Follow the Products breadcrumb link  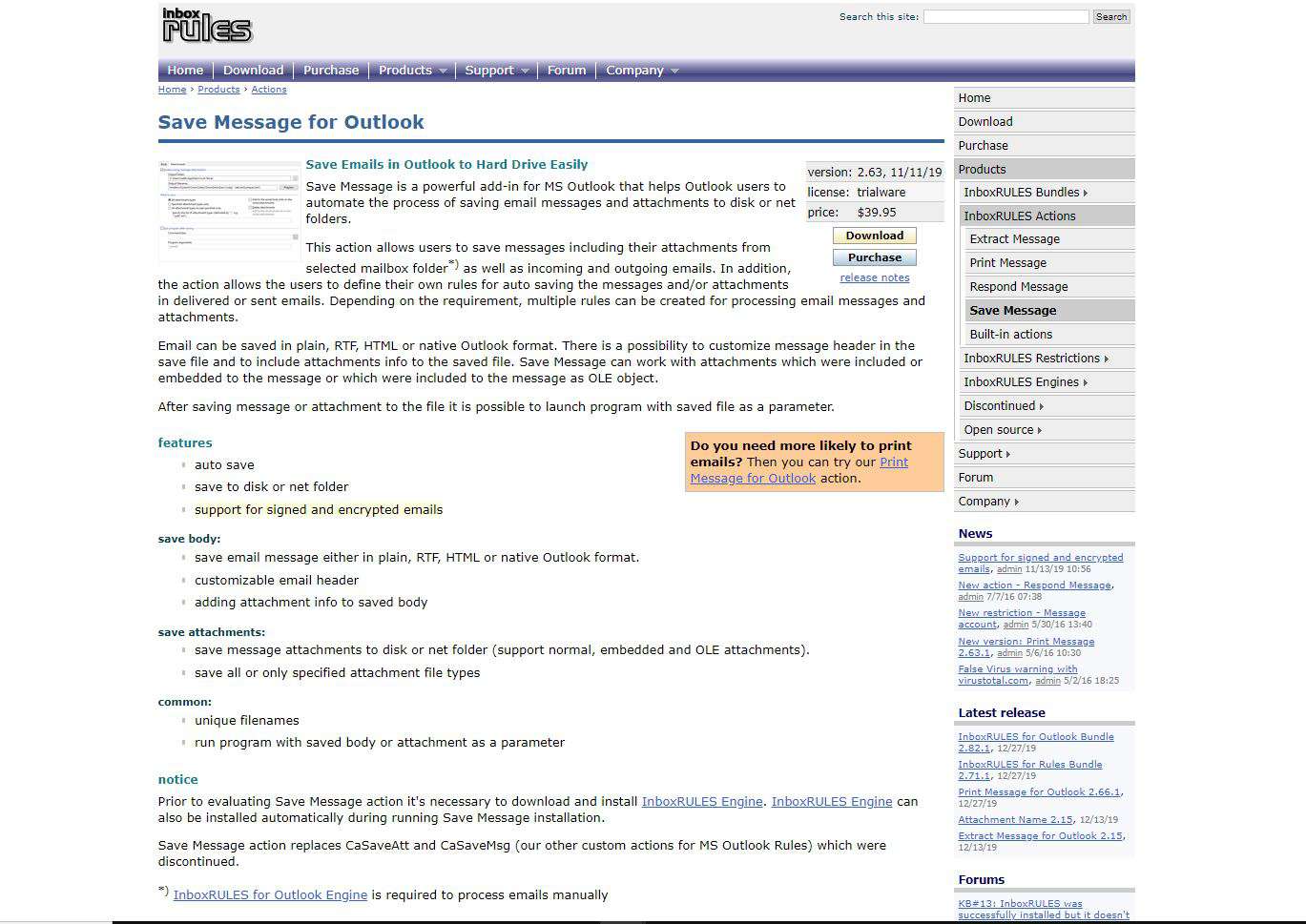(x=218, y=90)
